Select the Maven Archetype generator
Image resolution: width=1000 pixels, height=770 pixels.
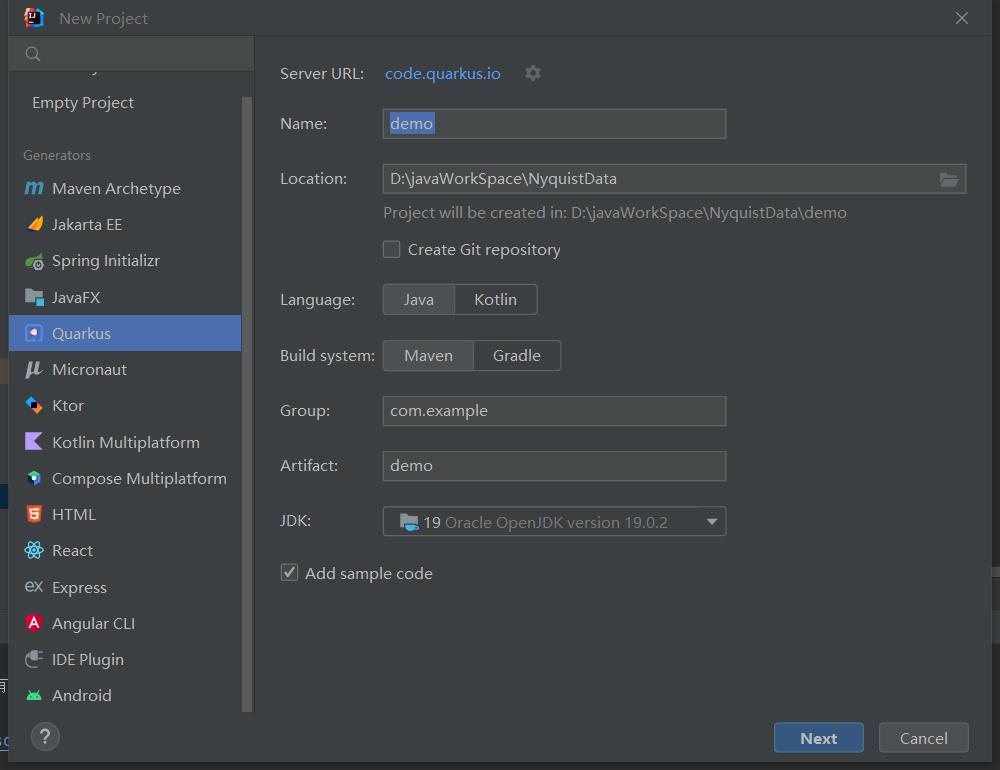[115, 189]
